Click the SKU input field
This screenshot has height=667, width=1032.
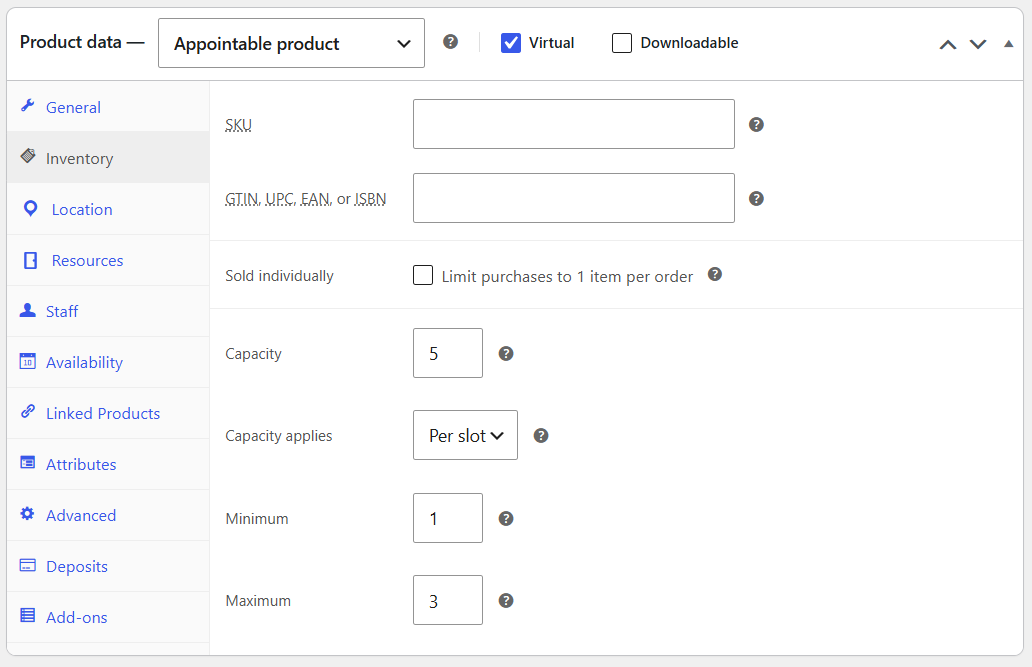(574, 124)
